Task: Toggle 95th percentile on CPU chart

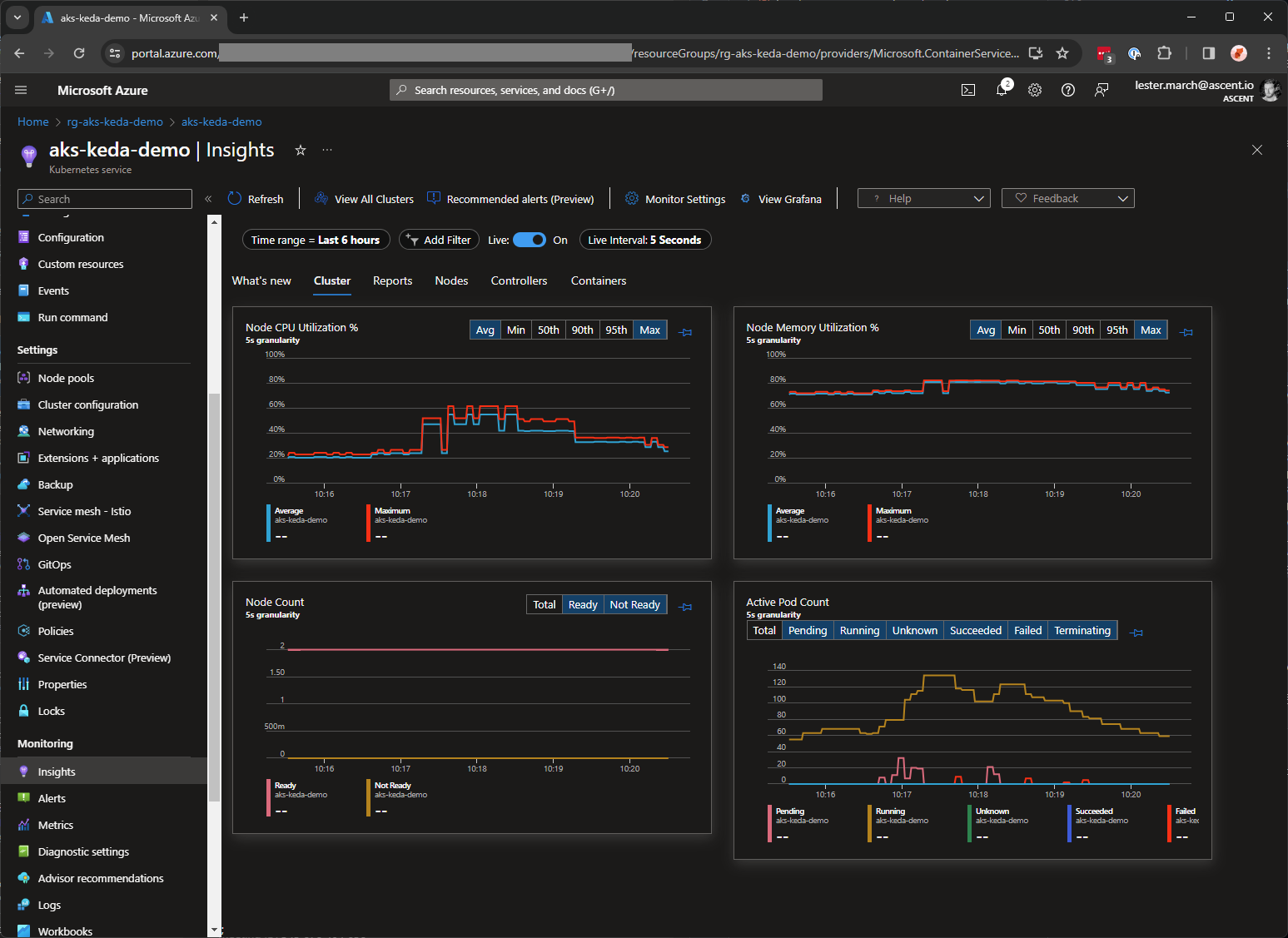Action: point(616,330)
